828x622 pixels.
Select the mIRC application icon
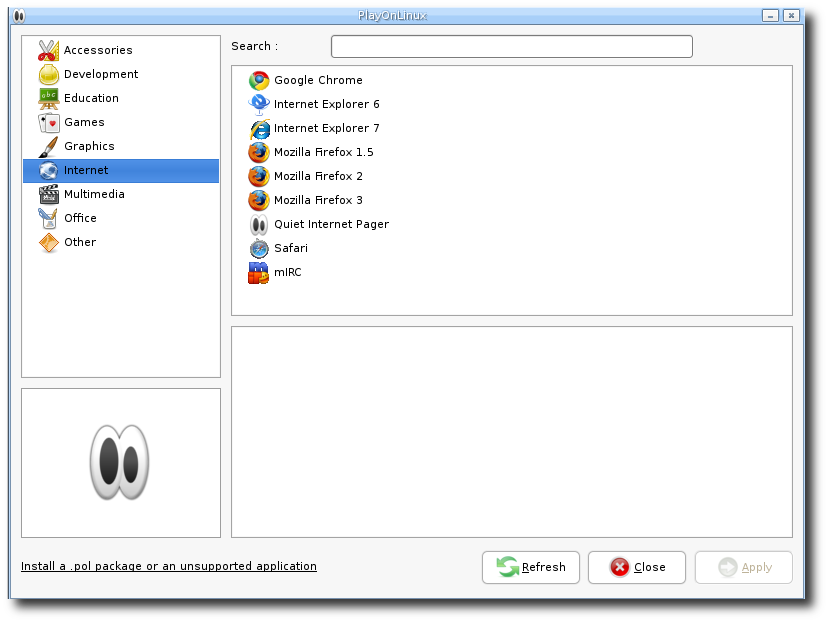coord(259,272)
